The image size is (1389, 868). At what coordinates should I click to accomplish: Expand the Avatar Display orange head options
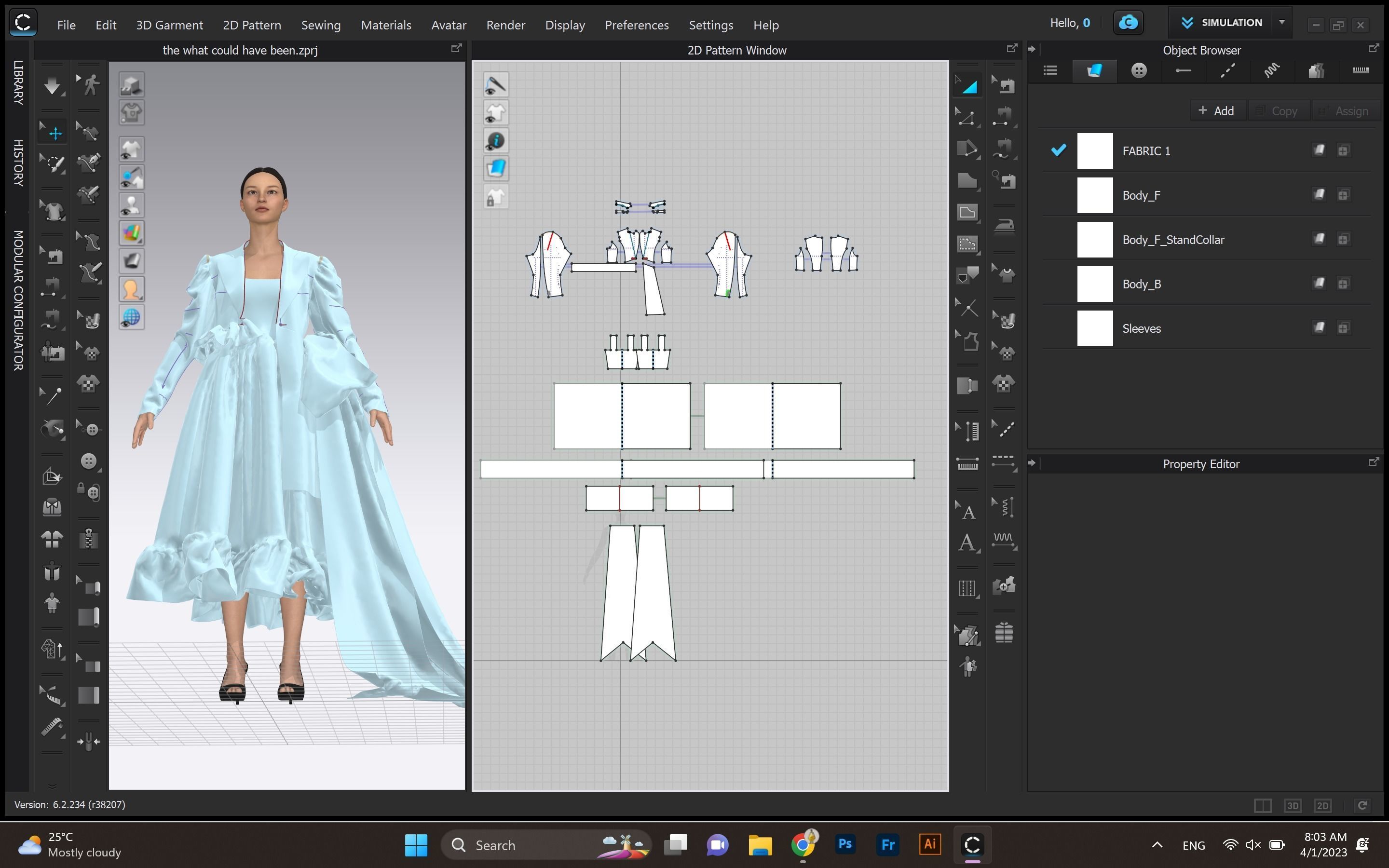tap(132, 289)
